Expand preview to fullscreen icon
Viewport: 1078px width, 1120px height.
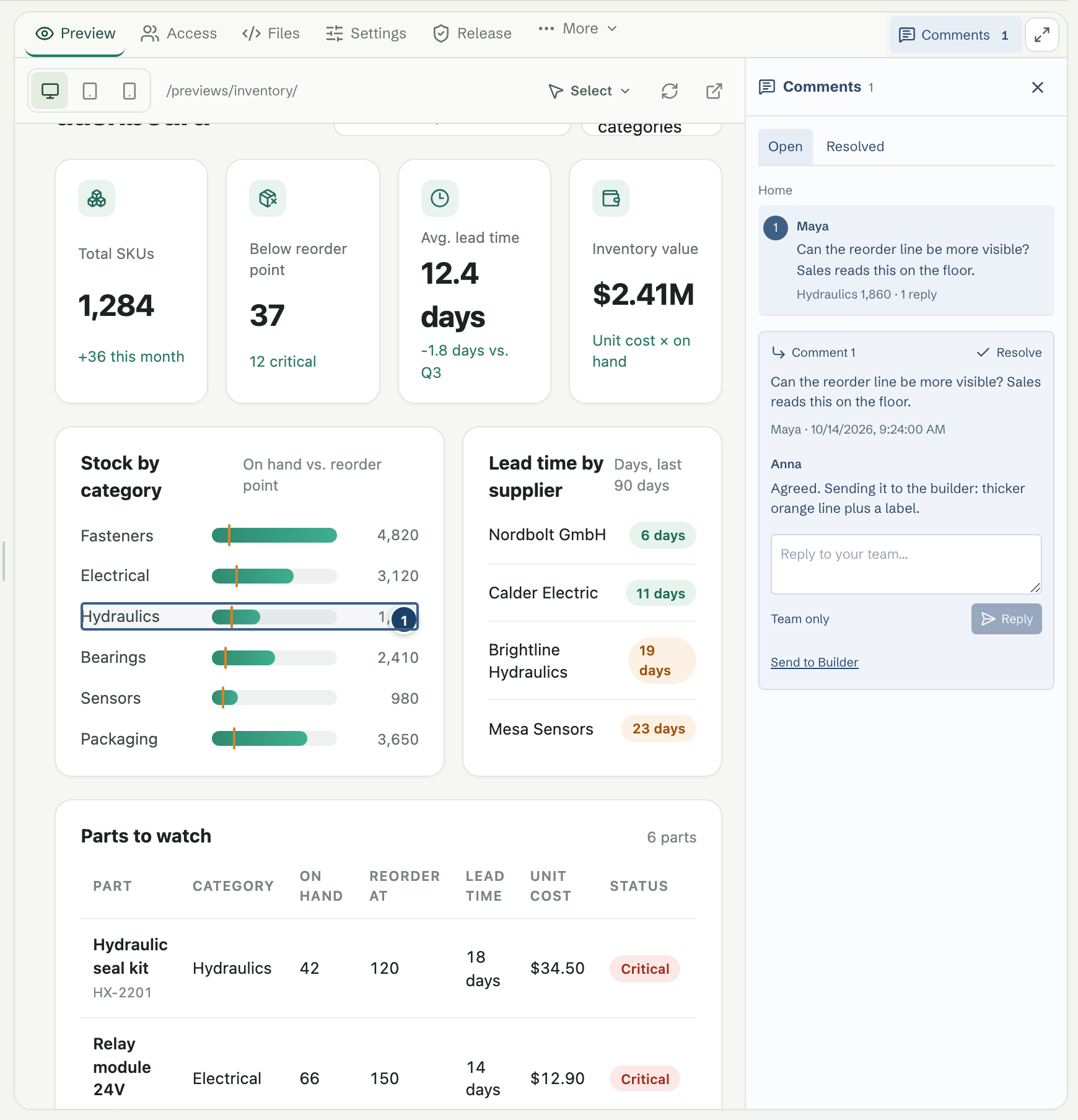[x=1042, y=35]
